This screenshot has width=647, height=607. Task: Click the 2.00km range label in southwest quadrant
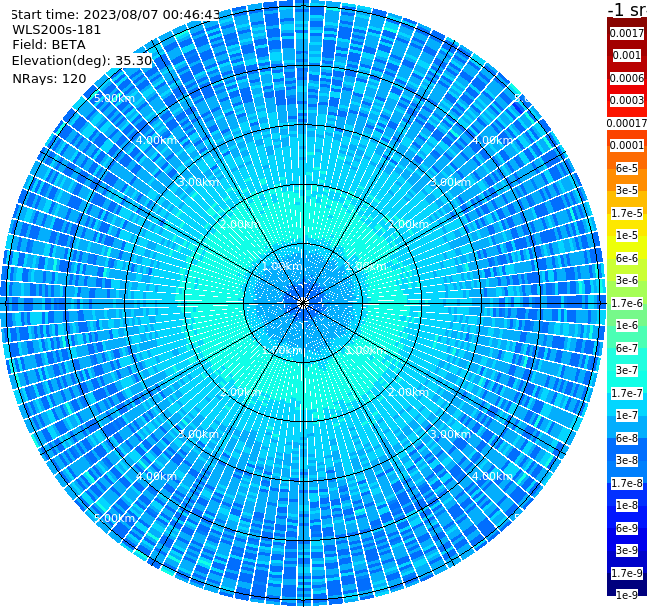(x=241, y=392)
